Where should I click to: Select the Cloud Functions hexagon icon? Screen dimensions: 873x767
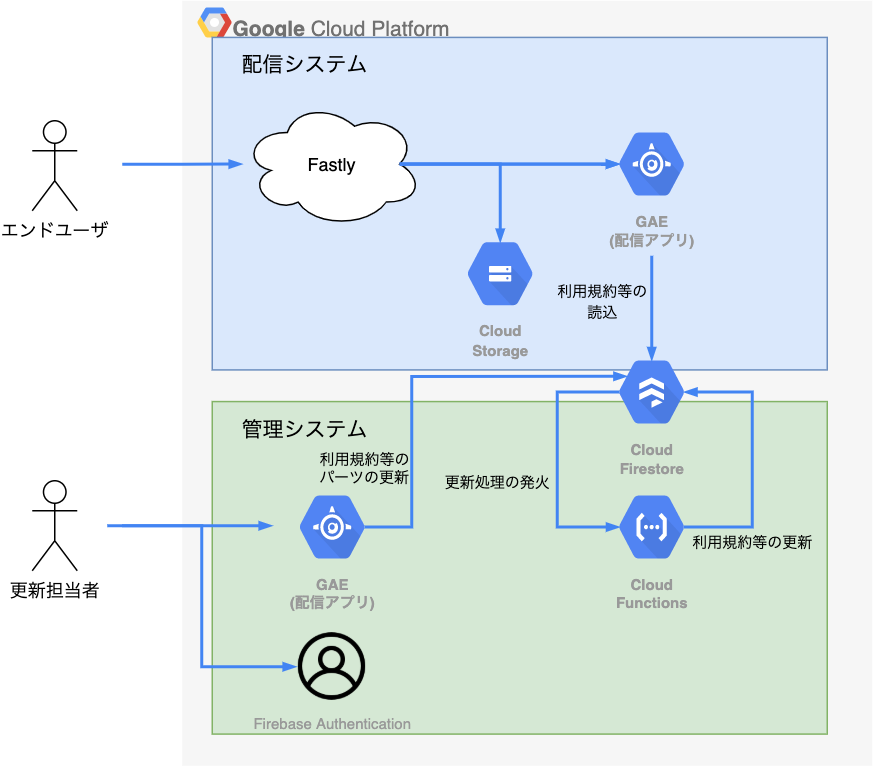[x=651, y=527]
